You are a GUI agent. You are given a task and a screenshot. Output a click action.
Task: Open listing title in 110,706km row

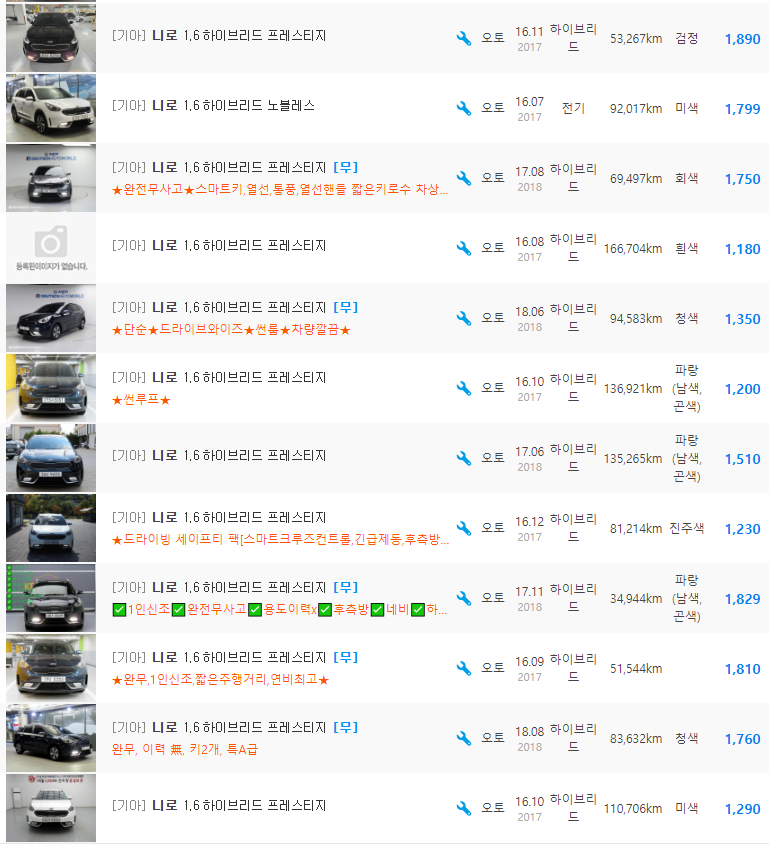click(219, 805)
